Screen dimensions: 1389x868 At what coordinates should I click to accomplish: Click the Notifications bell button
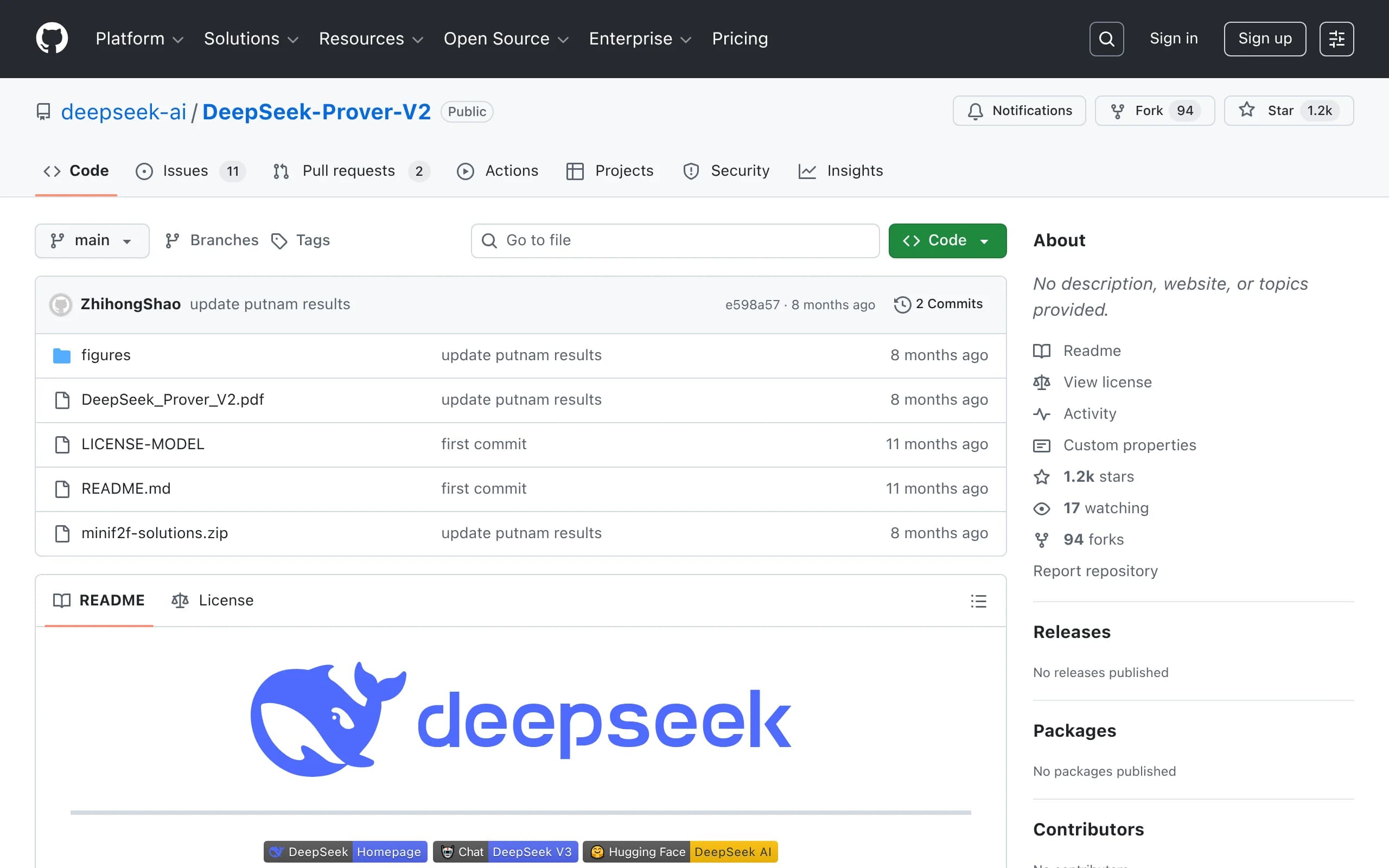click(1019, 111)
